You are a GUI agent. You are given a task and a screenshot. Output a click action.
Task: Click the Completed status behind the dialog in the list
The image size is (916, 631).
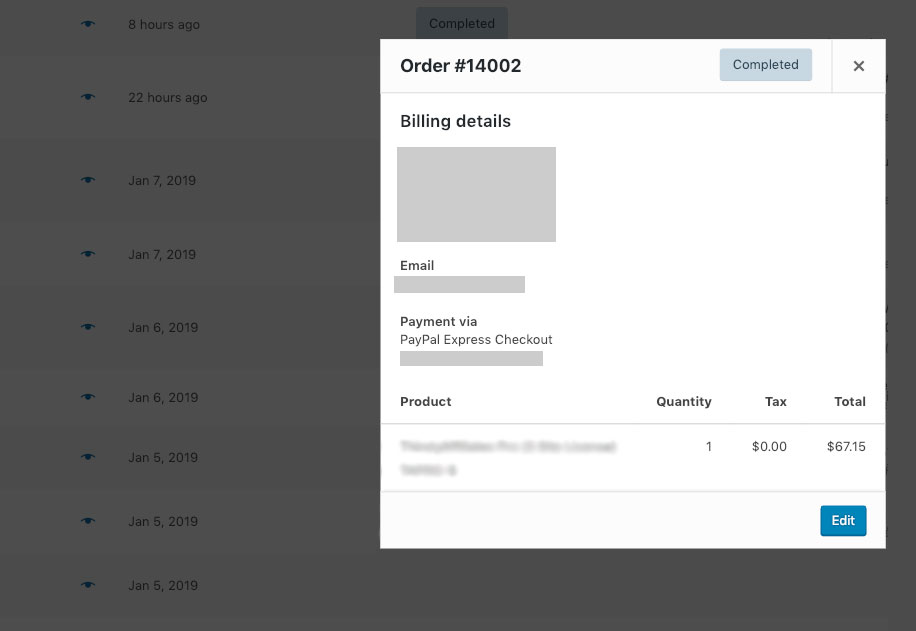pos(461,23)
